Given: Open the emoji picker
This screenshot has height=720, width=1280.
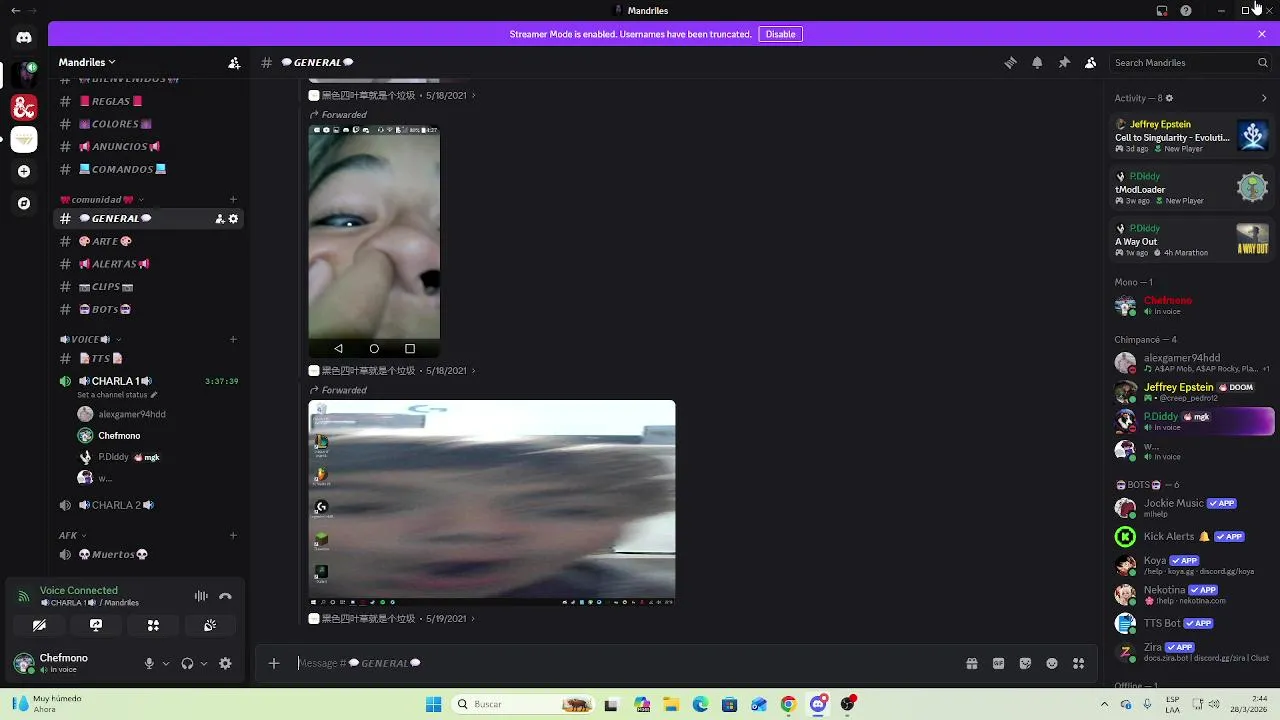Looking at the screenshot, I should [x=1052, y=663].
